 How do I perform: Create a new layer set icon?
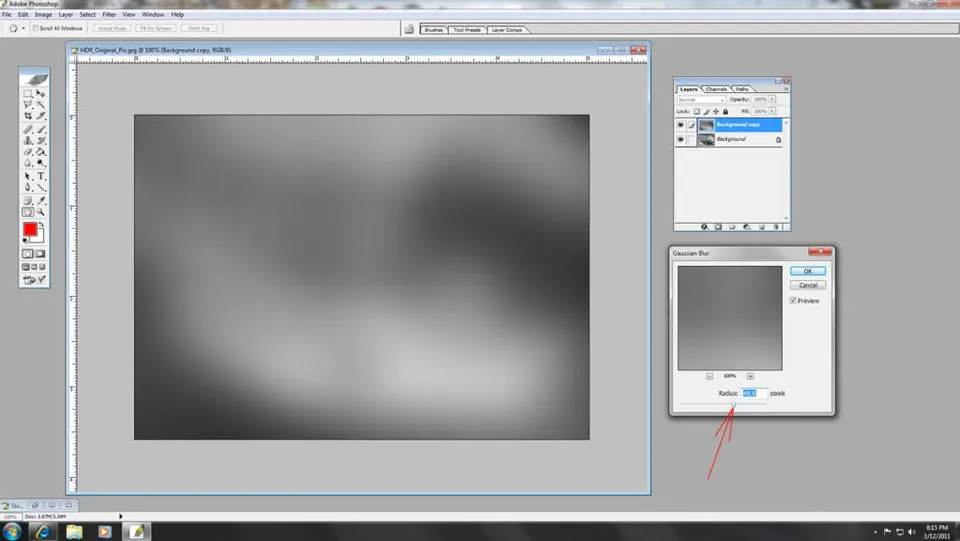coord(732,227)
